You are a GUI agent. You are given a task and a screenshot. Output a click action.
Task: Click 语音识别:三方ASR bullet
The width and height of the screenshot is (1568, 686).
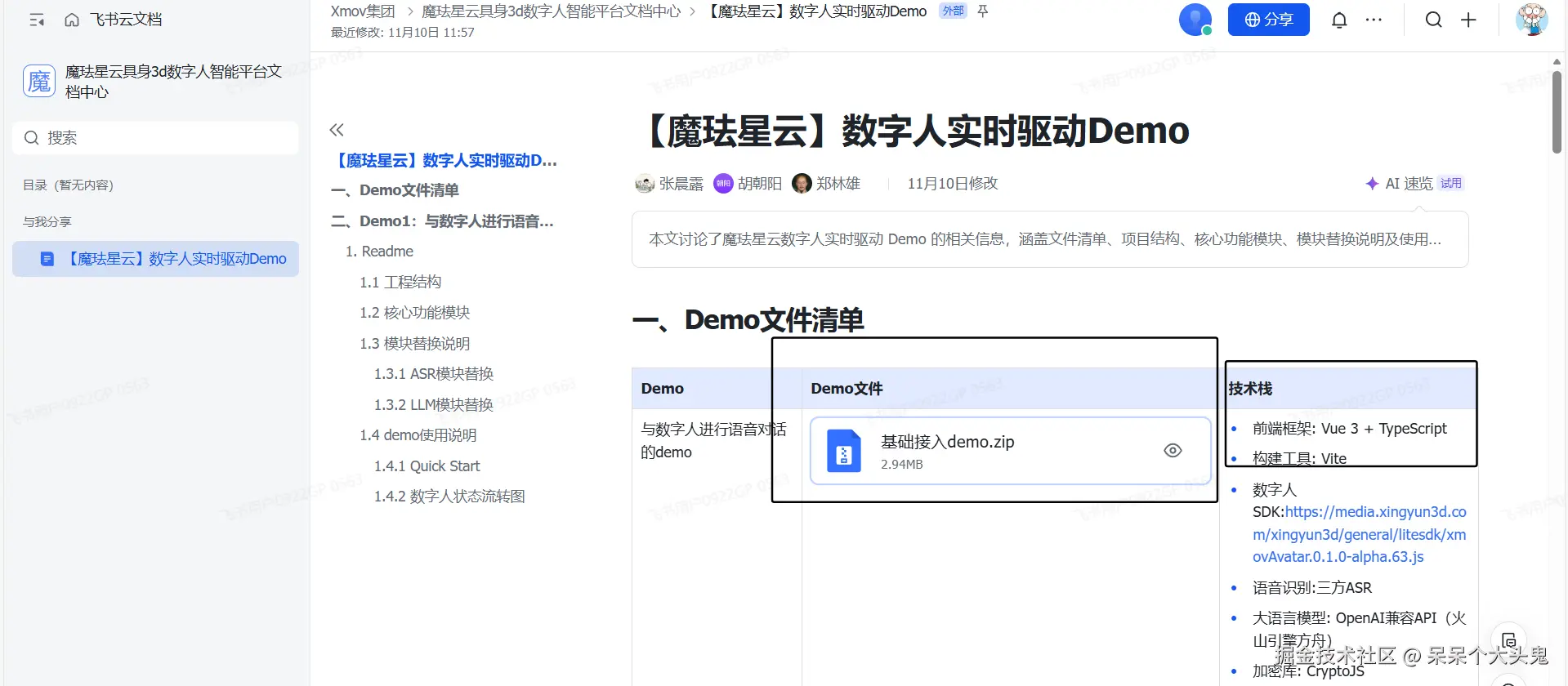(1312, 588)
